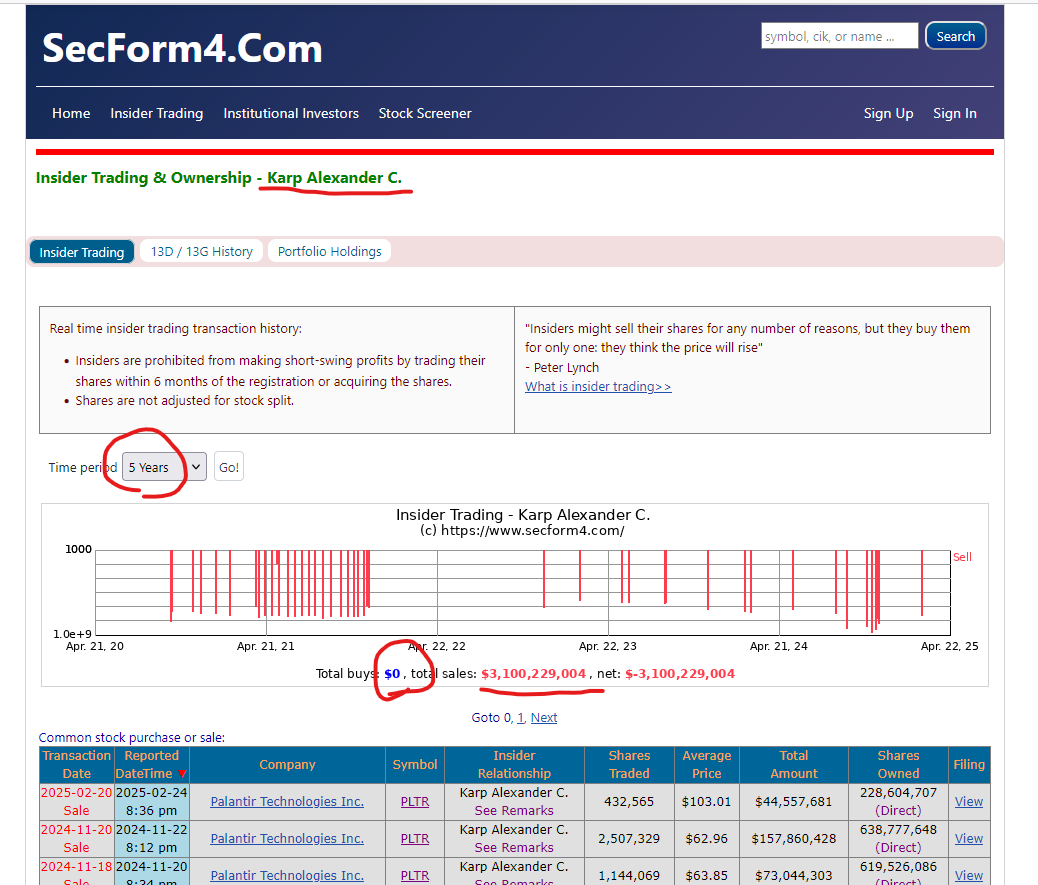The height and width of the screenshot is (885, 1038).
Task: Click the Next pagination link
Action: (543, 718)
